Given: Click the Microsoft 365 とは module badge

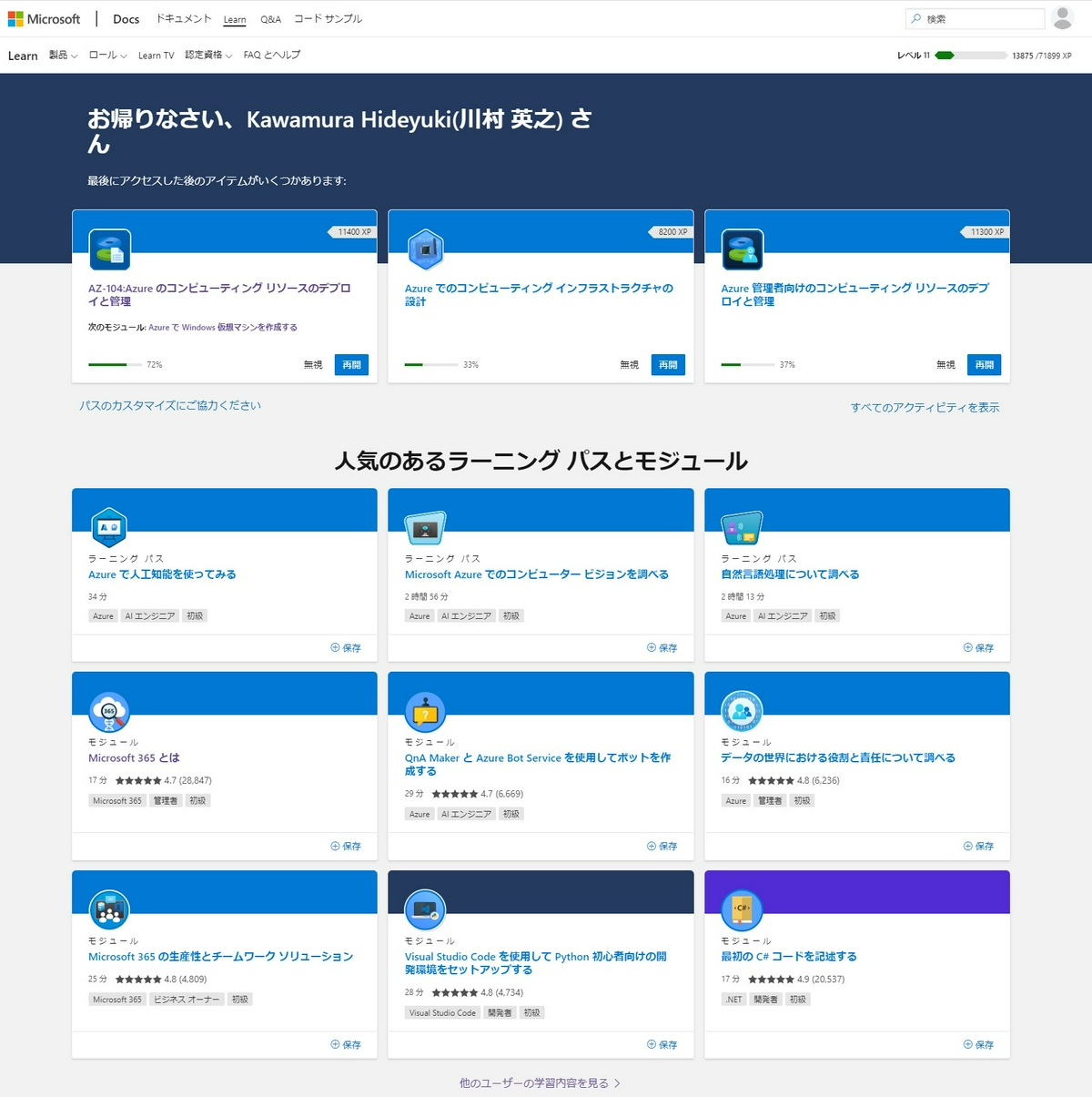Looking at the screenshot, I should pyautogui.click(x=109, y=711).
